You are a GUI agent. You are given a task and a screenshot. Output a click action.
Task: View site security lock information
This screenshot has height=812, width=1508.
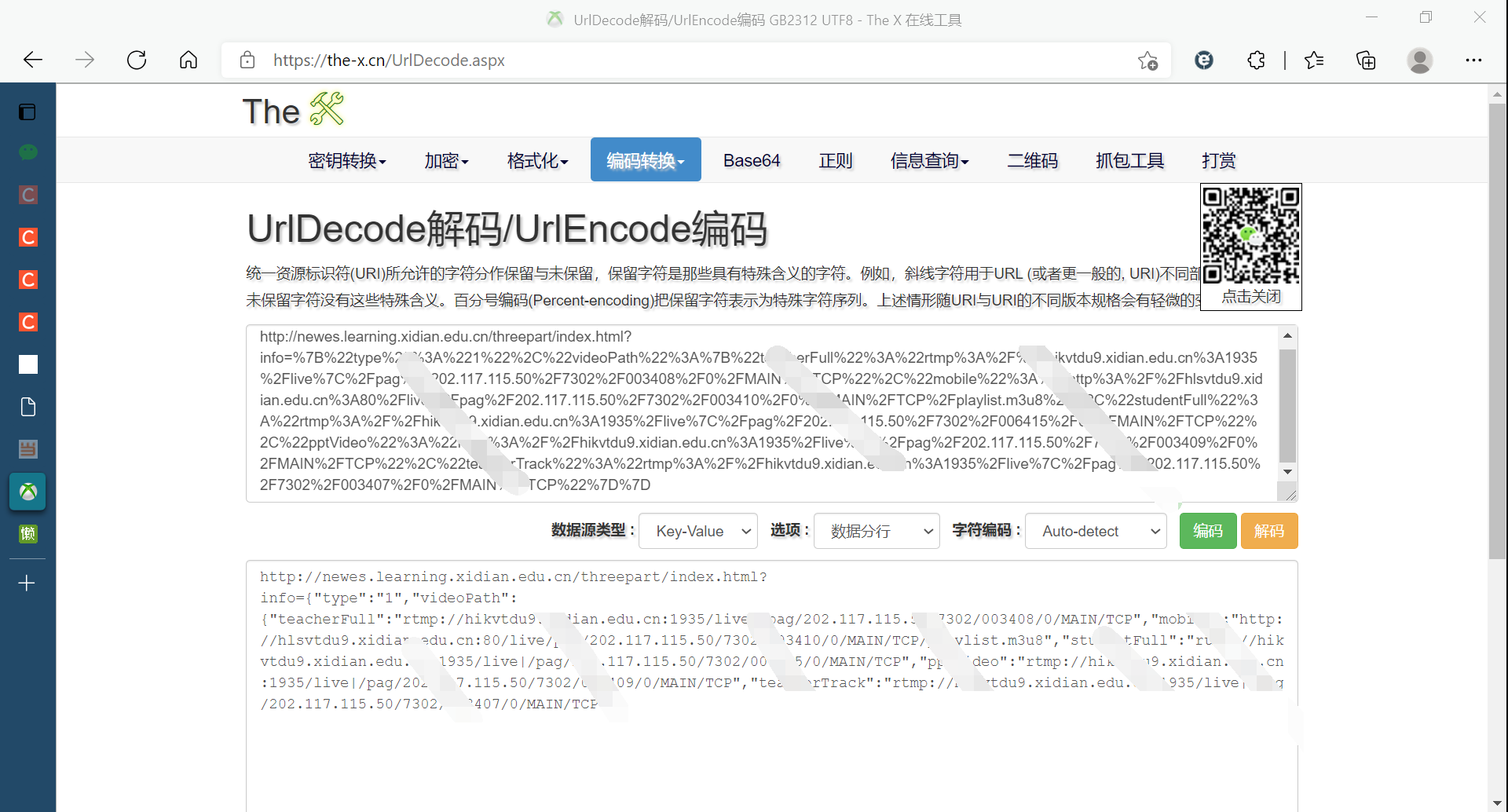click(x=247, y=60)
